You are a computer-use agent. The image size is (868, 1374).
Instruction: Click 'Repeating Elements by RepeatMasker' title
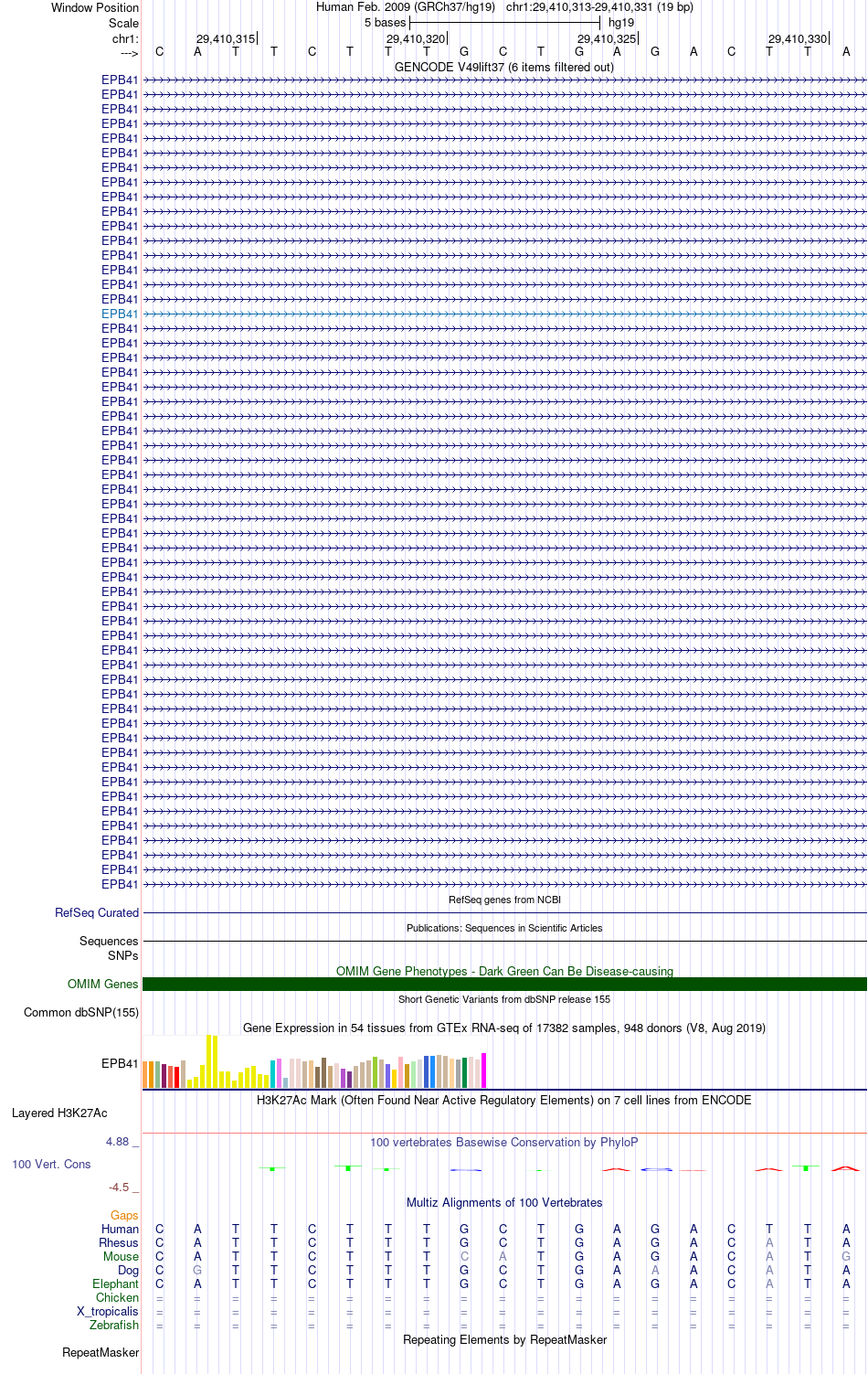tap(504, 1339)
